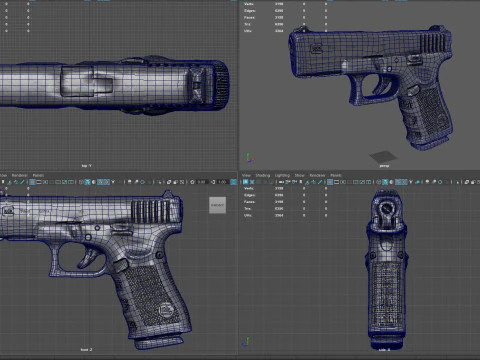
Task: Switch side panel to Wireframe display
Action: coord(378,182)
